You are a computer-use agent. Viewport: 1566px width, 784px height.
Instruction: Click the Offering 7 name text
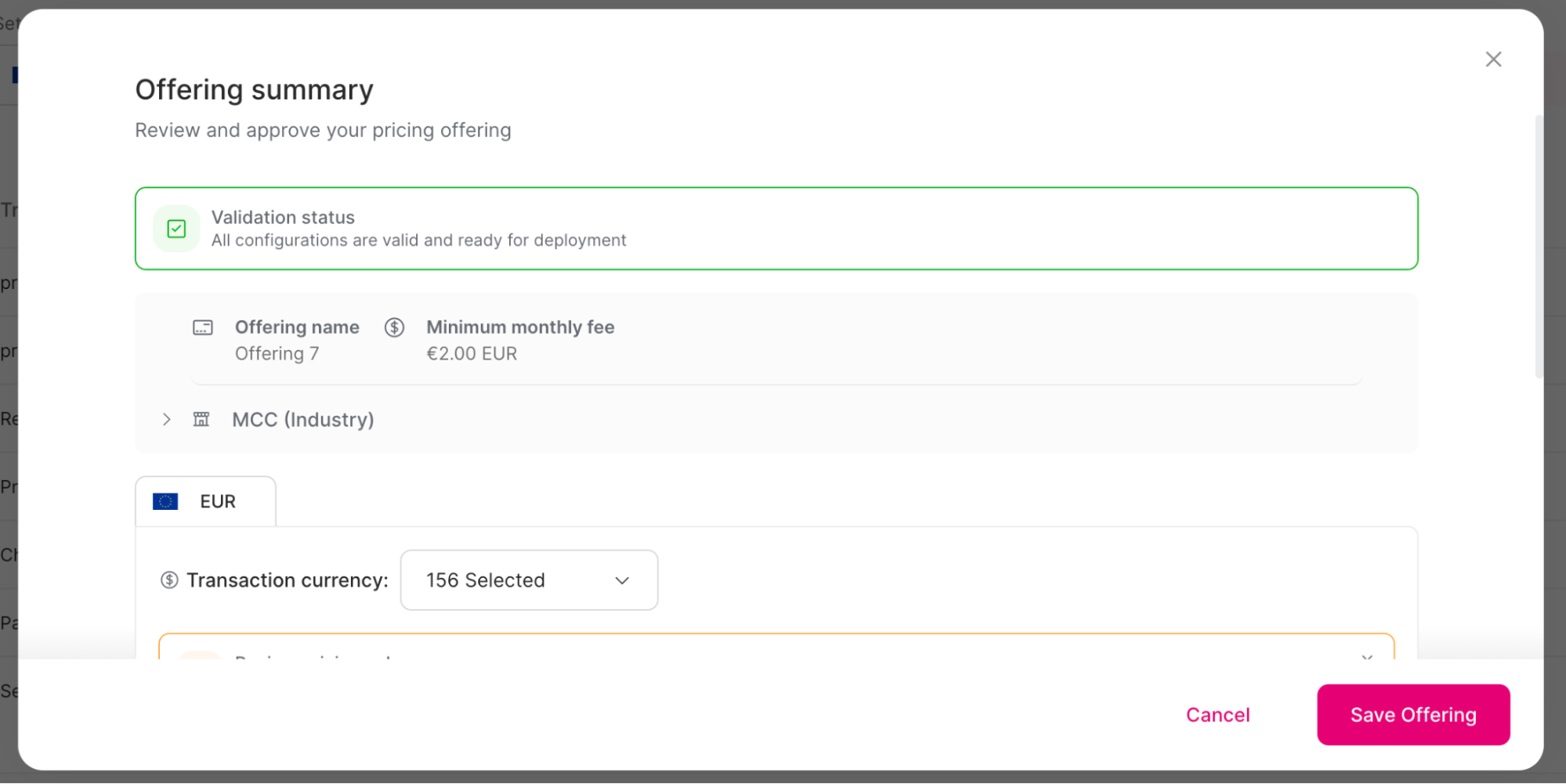coord(277,353)
